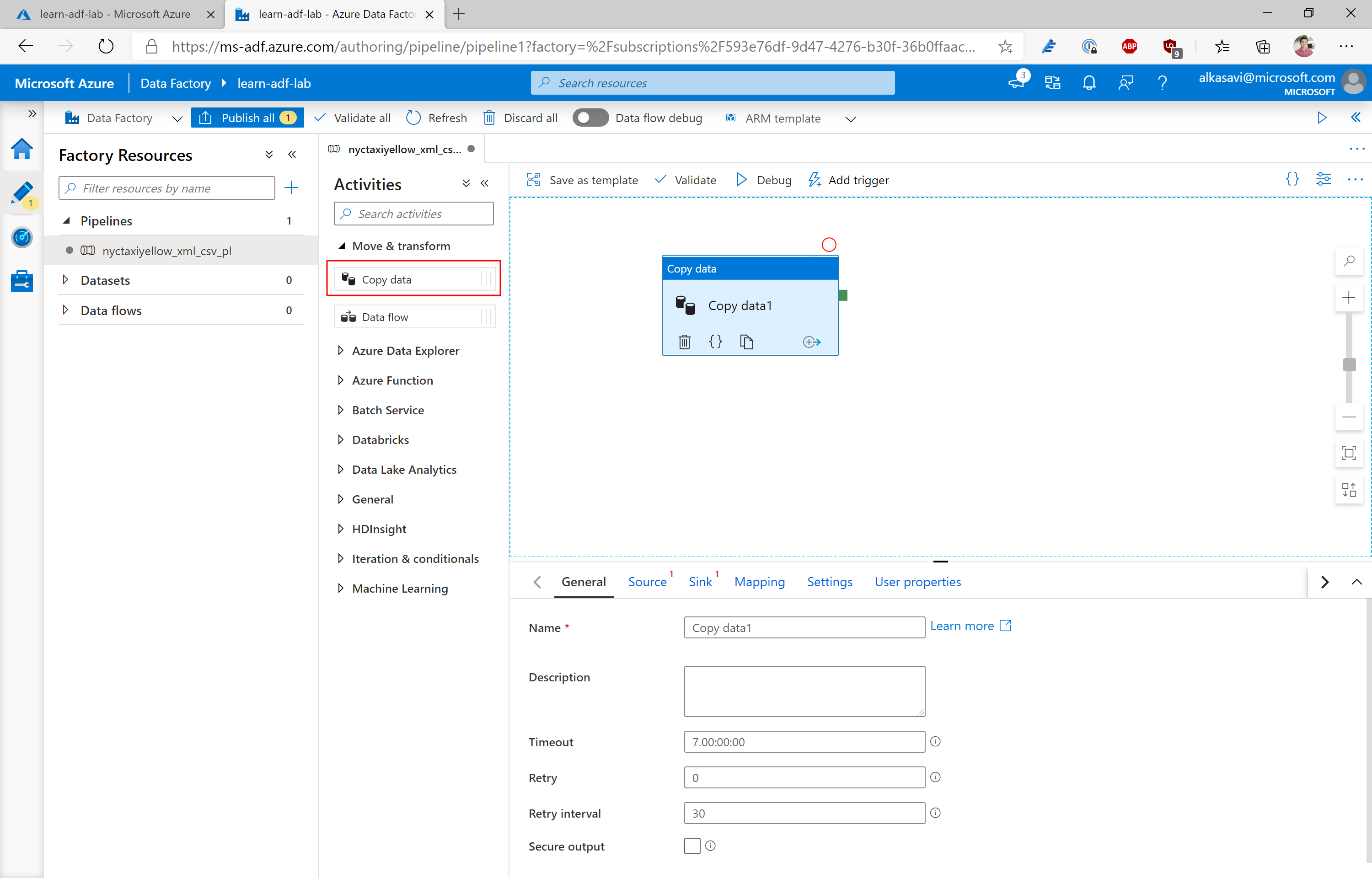Screen dimensions: 1372x878
Task: Click the Publish all button
Action: tap(247, 118)
